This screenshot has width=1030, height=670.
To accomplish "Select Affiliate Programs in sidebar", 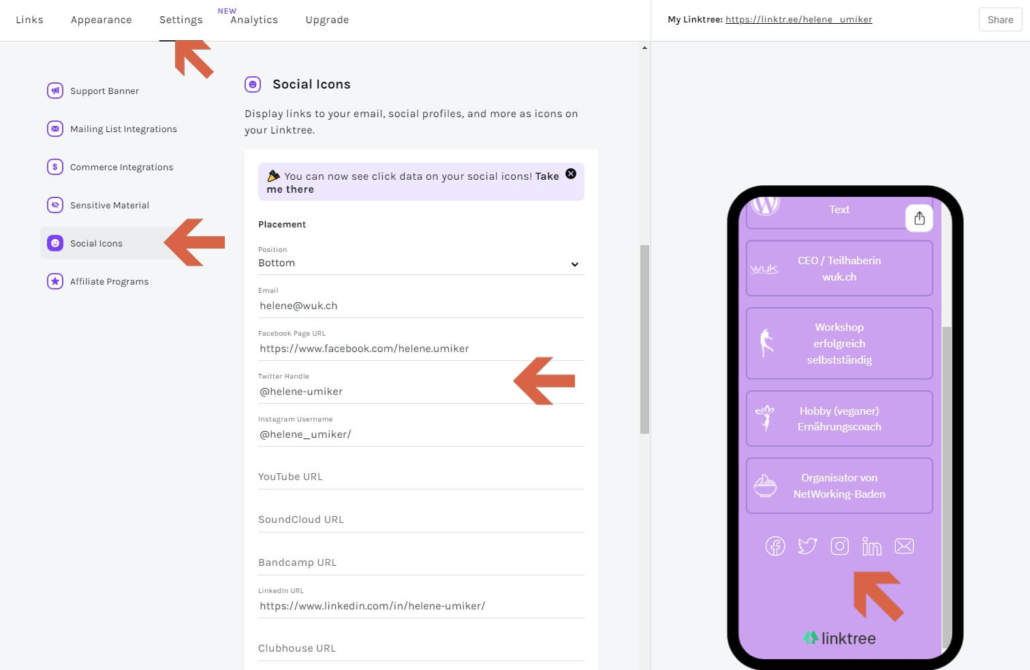I will (109, 282).
